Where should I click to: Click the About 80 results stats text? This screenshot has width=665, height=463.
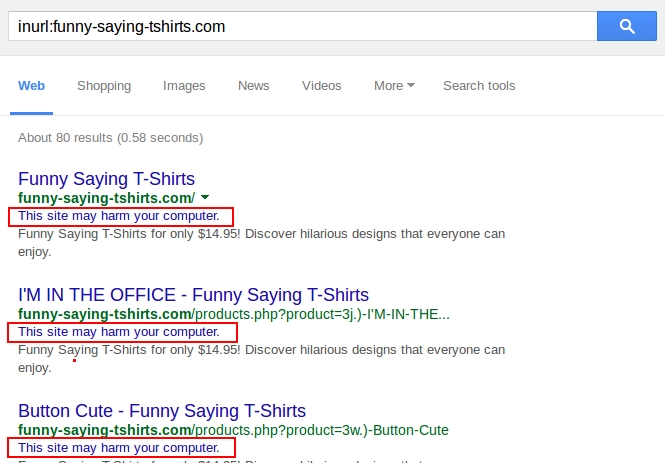click(x=110, y=137)
